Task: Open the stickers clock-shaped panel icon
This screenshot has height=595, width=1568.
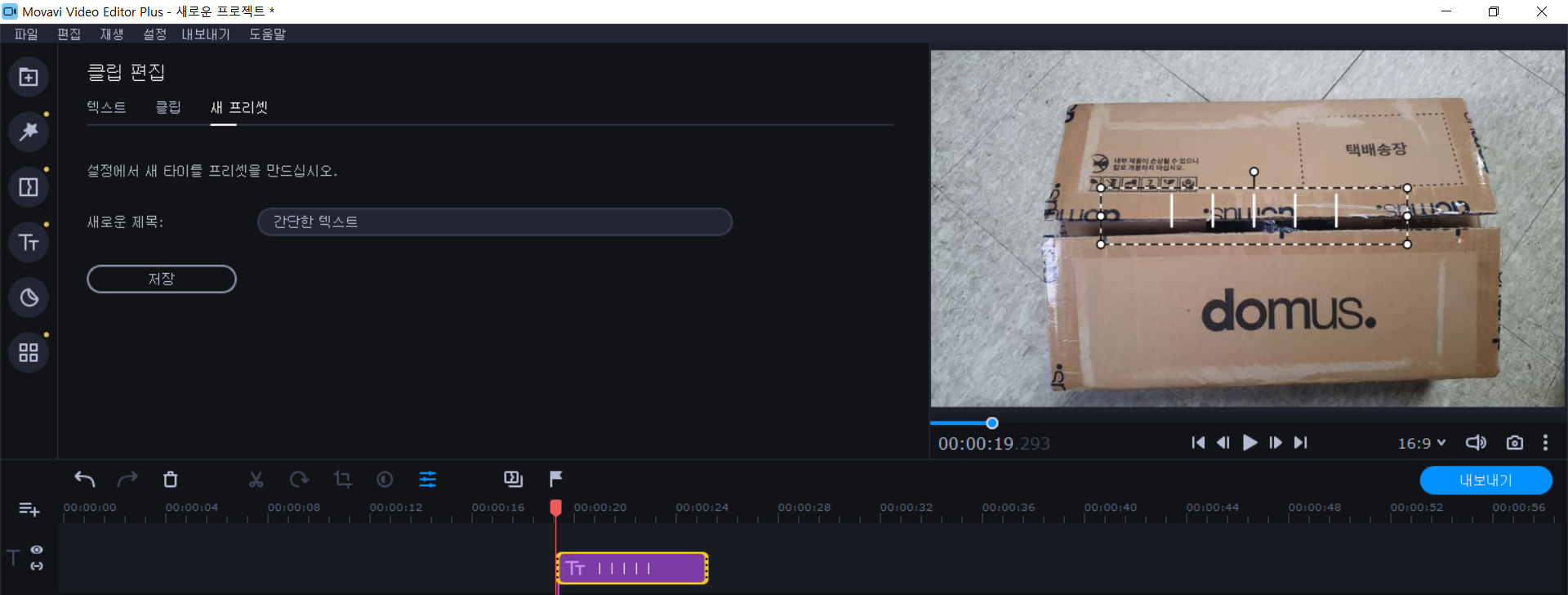Action: pos(29,297)
